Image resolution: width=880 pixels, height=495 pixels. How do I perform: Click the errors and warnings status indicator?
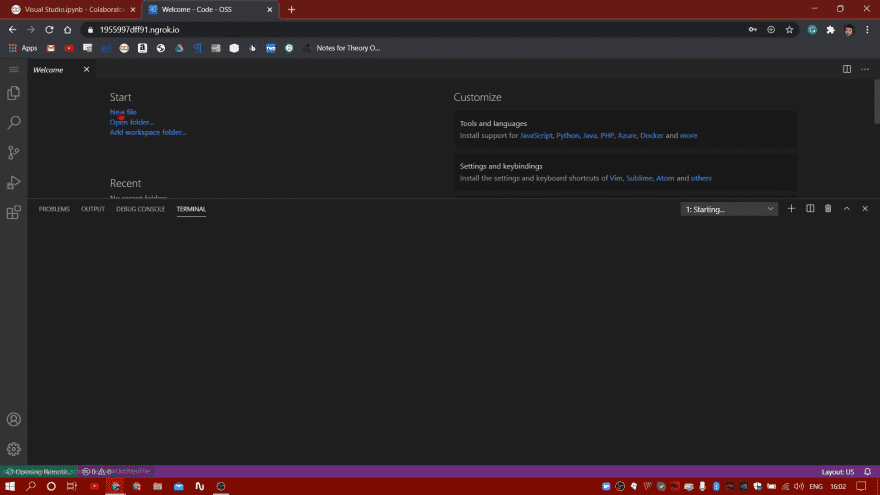point(97,471)
